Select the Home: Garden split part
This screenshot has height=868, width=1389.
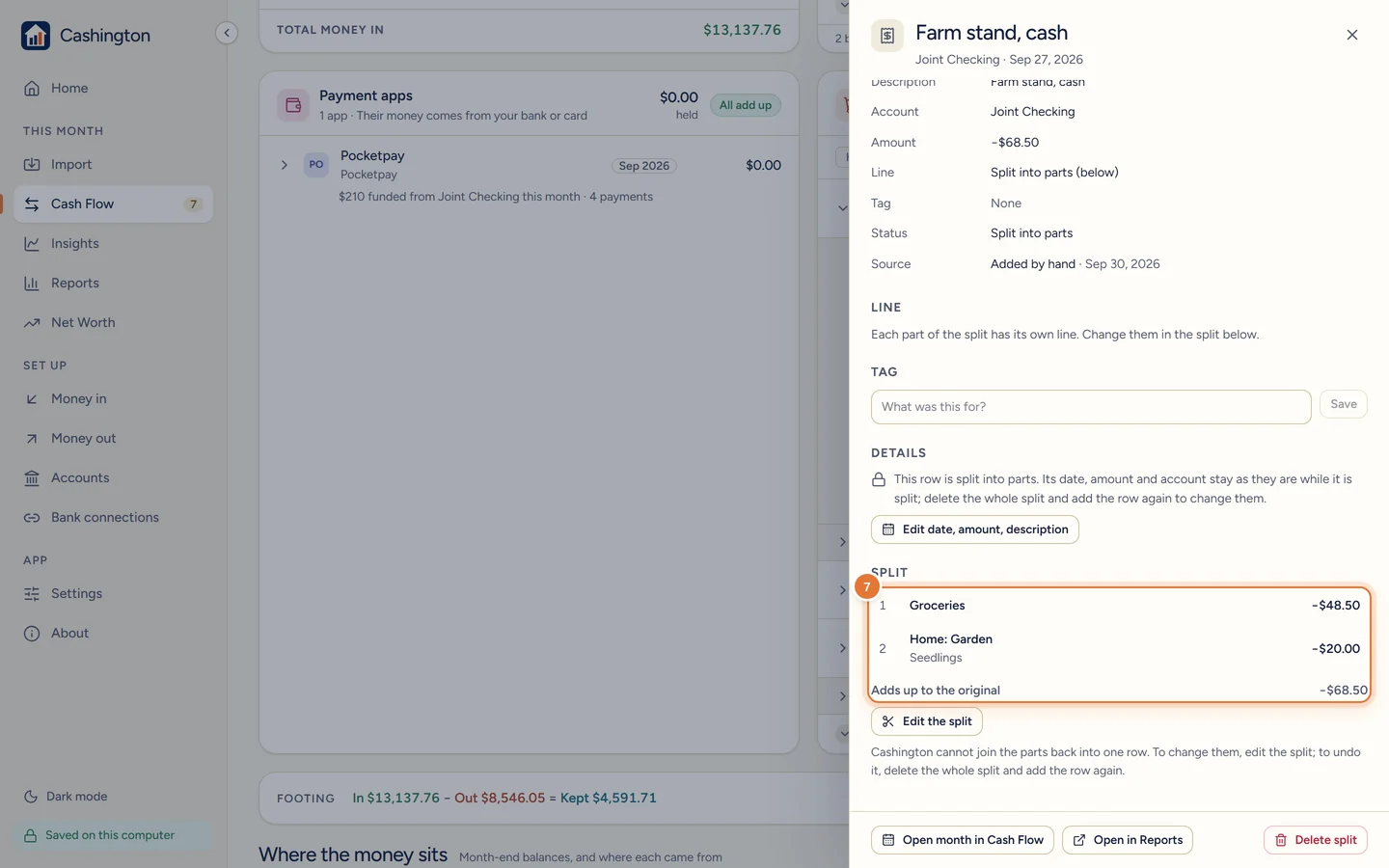[1119, 648]
